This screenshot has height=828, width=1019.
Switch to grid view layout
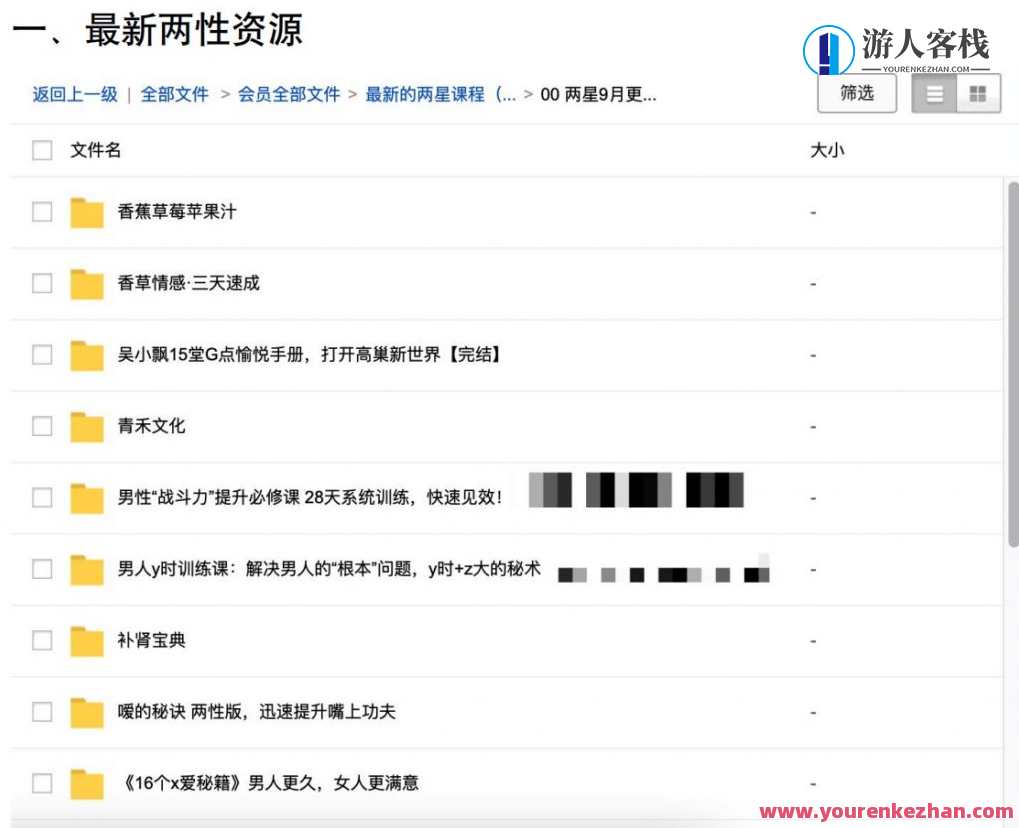tap(978, 92)
